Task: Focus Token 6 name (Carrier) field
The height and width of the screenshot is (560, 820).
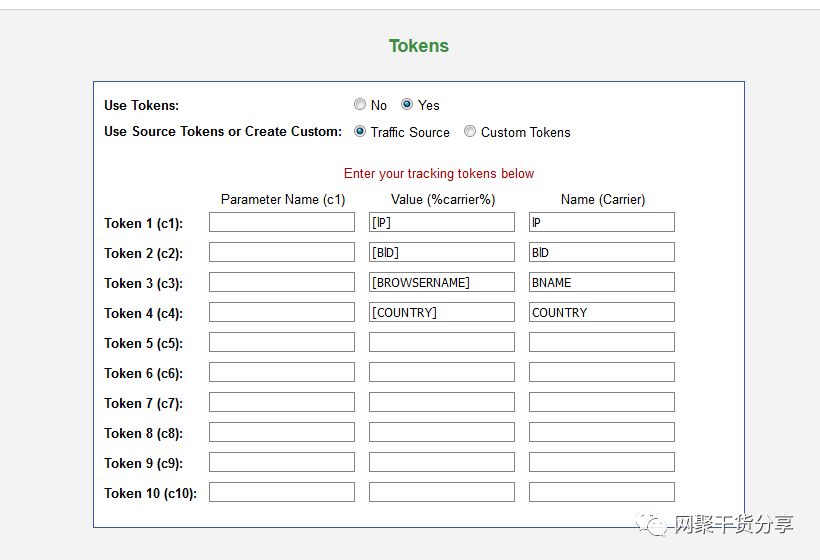Action: pyautogui.click(x=602, y=372)
